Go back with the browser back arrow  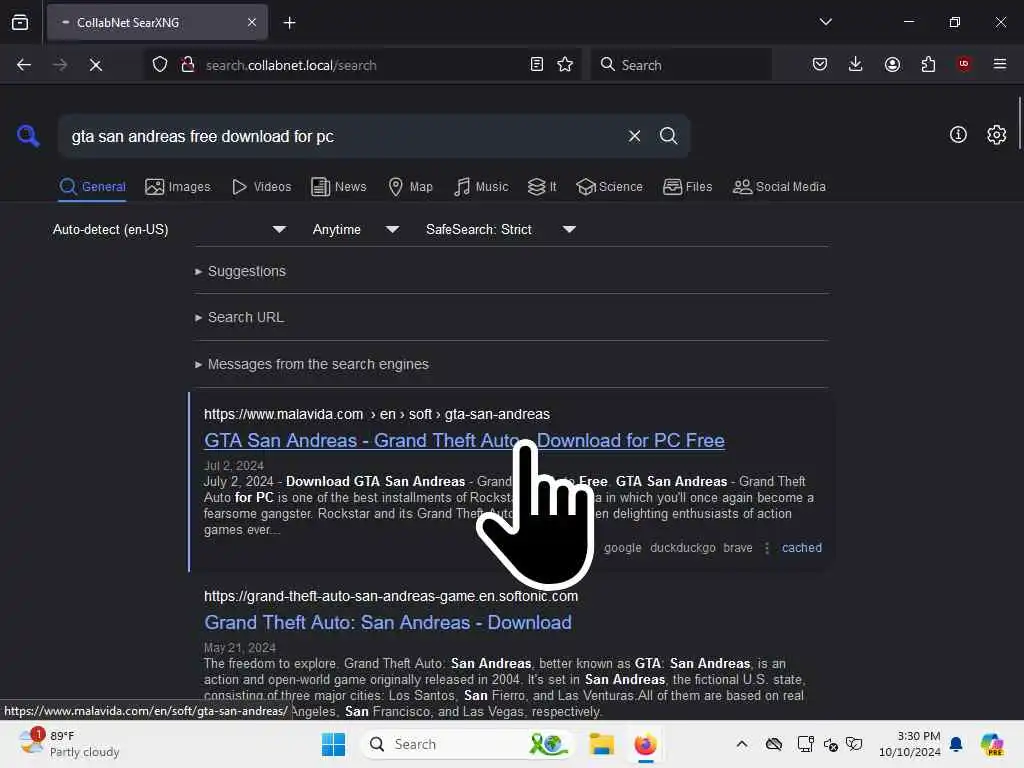pyautogui.click(x=24, y=65)
